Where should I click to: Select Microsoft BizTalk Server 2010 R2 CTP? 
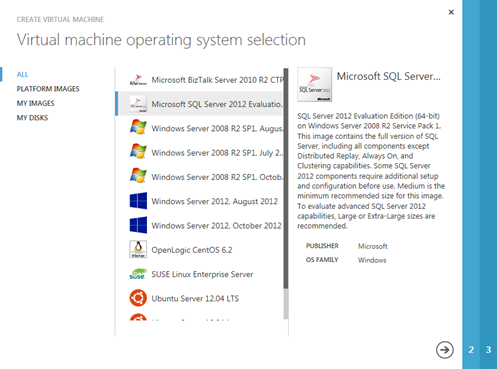(200, 80)
